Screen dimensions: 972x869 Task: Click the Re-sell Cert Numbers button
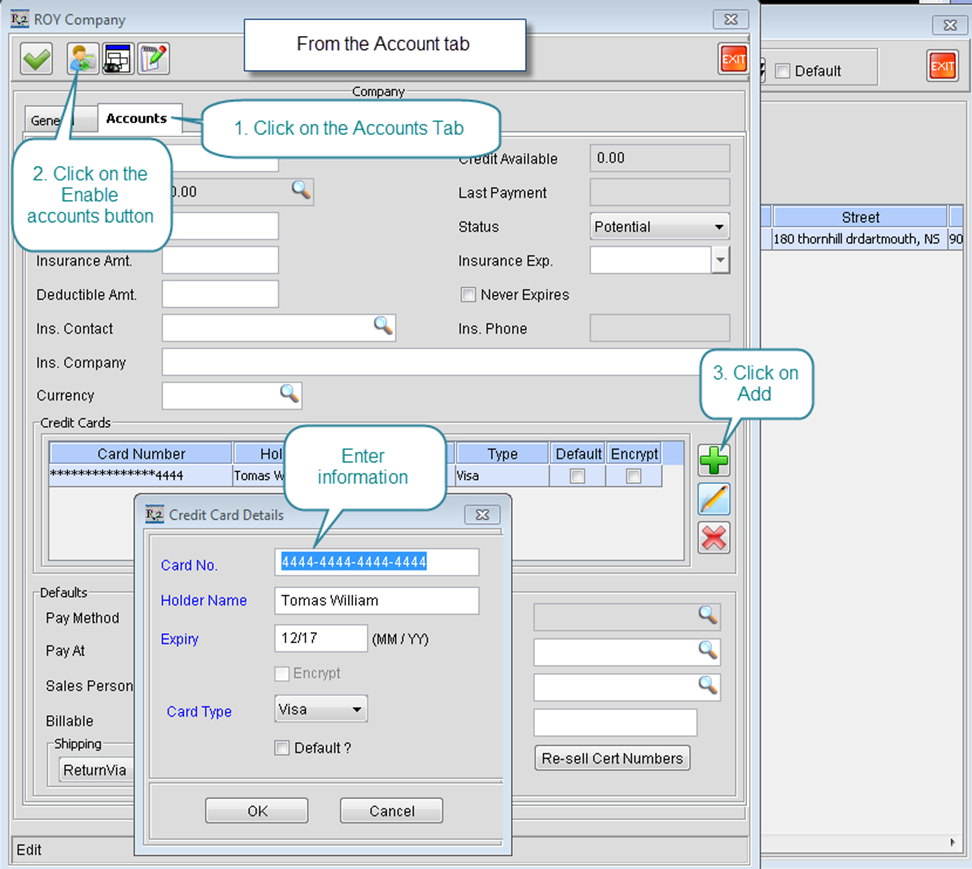(612, 758)
